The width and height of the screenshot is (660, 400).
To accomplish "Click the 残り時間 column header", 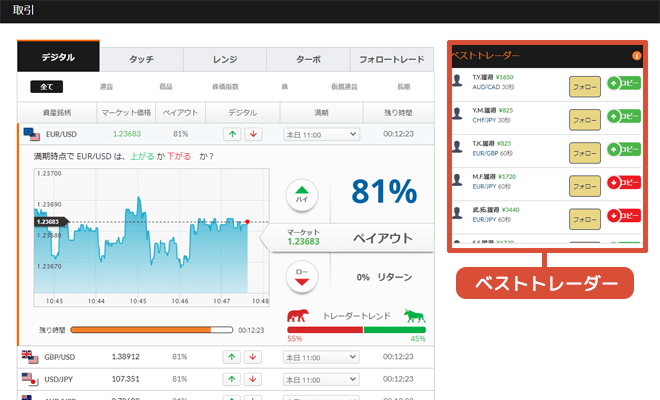I will [398, 112].
